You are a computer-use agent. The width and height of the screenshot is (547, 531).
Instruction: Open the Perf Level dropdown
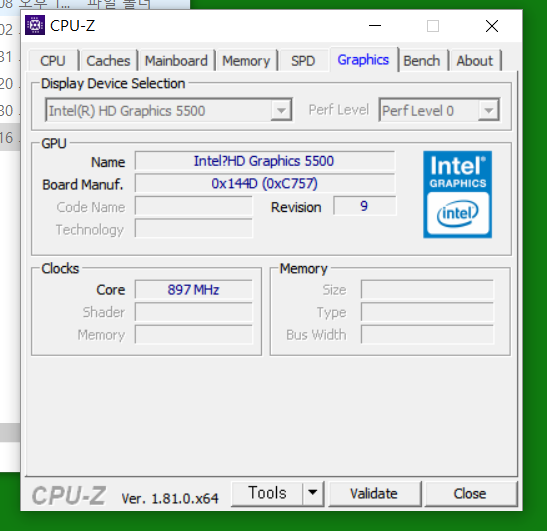(439, 110)
